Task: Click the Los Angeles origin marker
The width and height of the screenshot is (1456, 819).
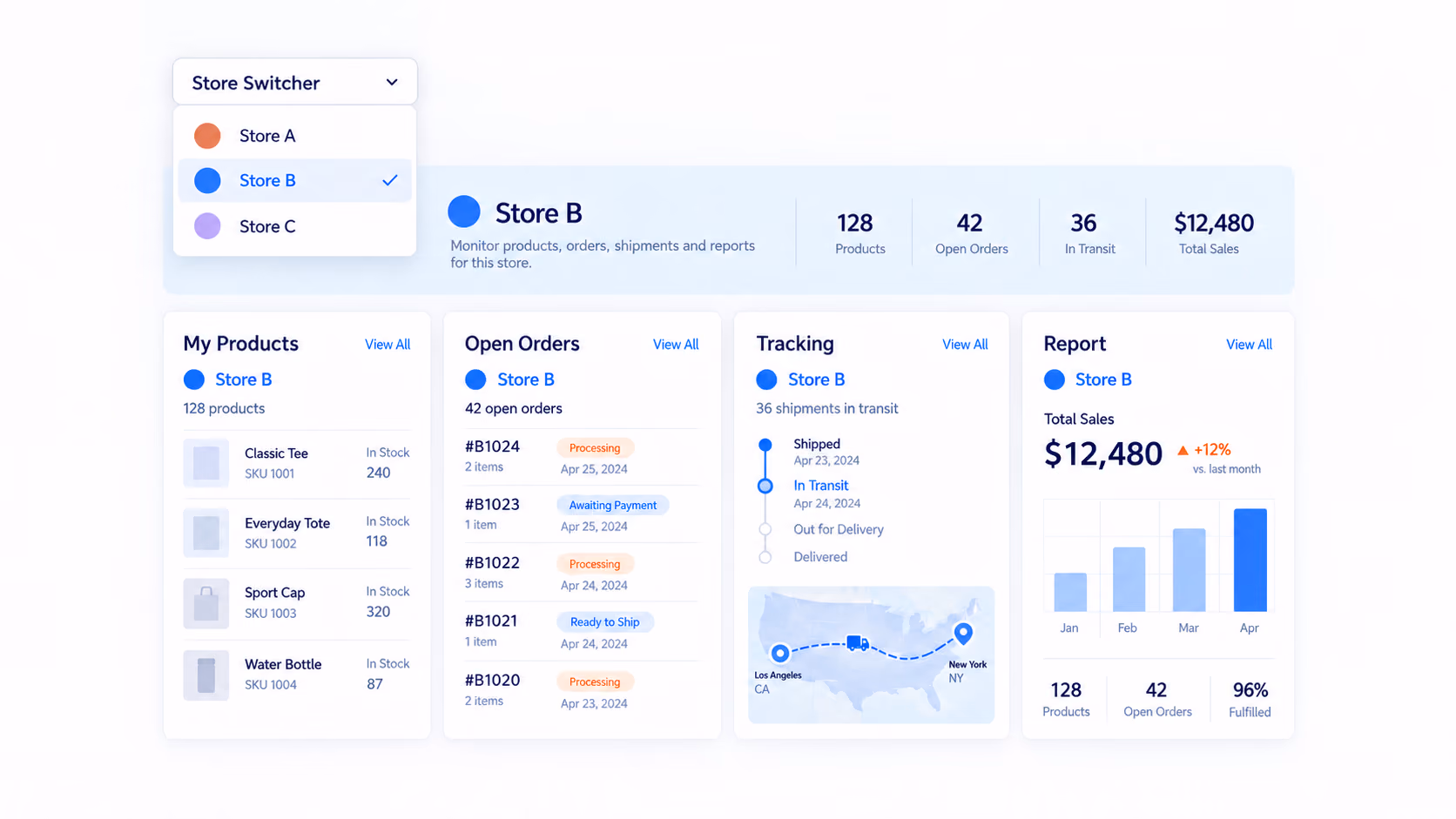Action: 780,653
